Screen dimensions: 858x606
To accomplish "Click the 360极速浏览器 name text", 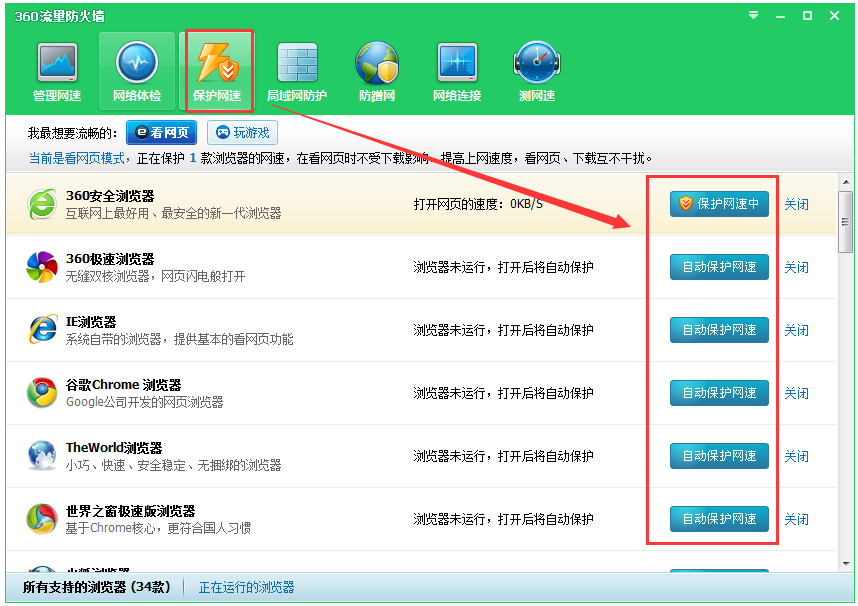I will pyautogui.click(x=110, y=259).
